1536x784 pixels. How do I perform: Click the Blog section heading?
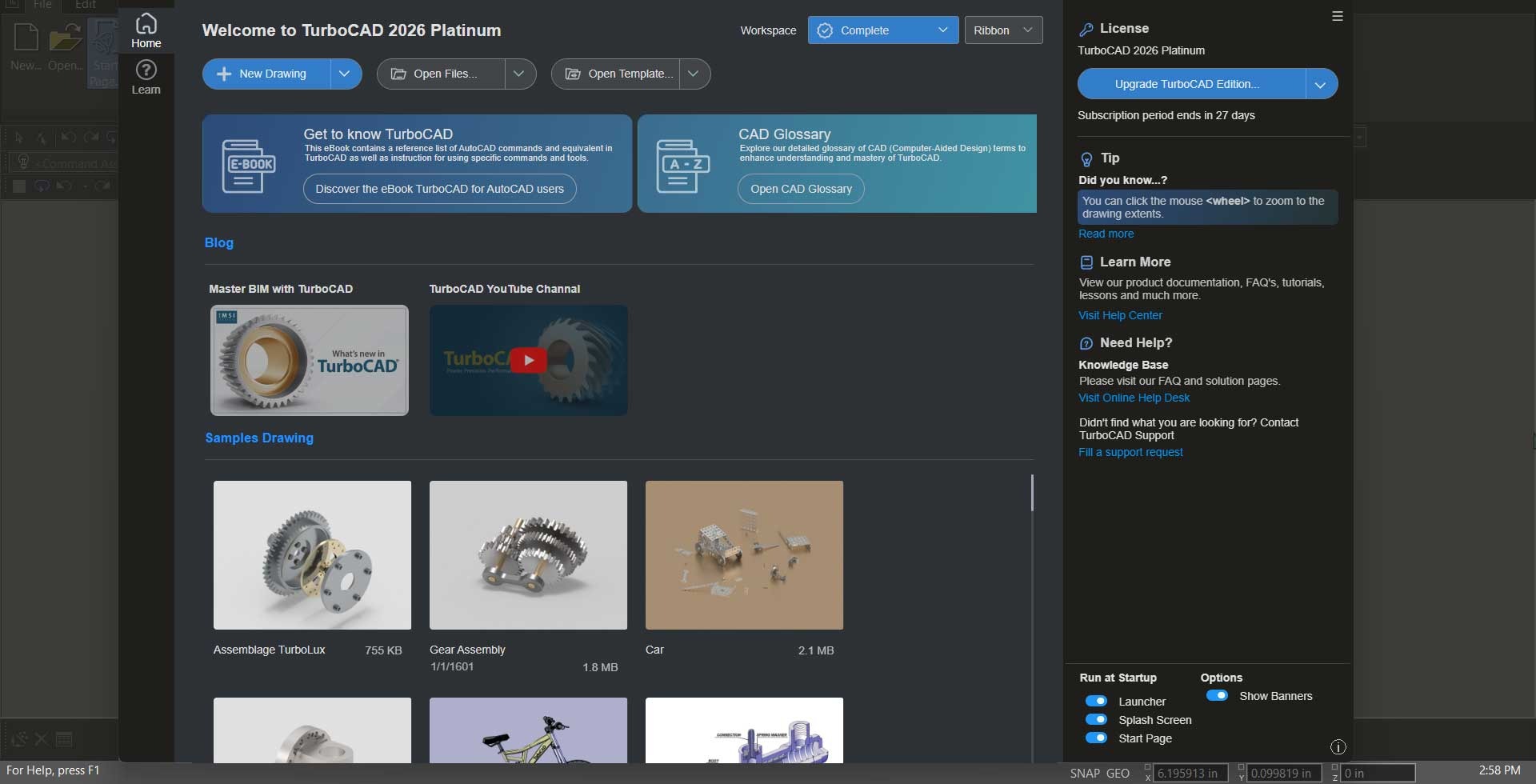[219, 242]
